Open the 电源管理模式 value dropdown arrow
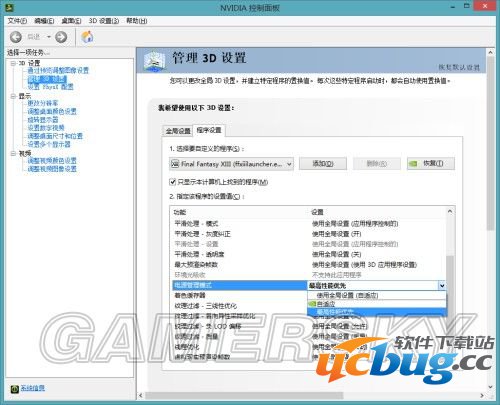500x405 pixels. 442,285
